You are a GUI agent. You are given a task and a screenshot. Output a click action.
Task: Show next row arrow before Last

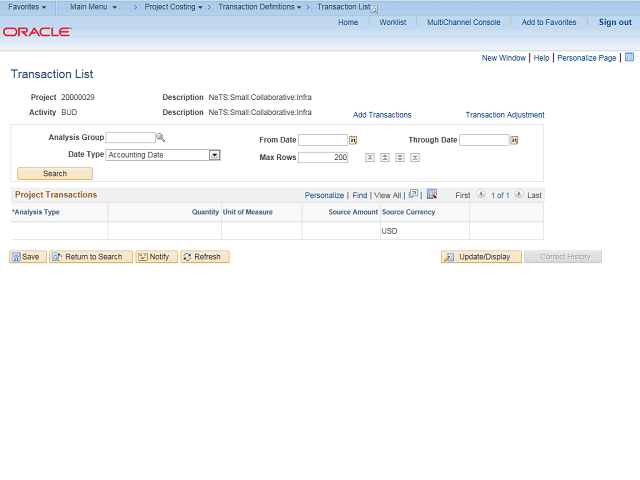point(518,194)
